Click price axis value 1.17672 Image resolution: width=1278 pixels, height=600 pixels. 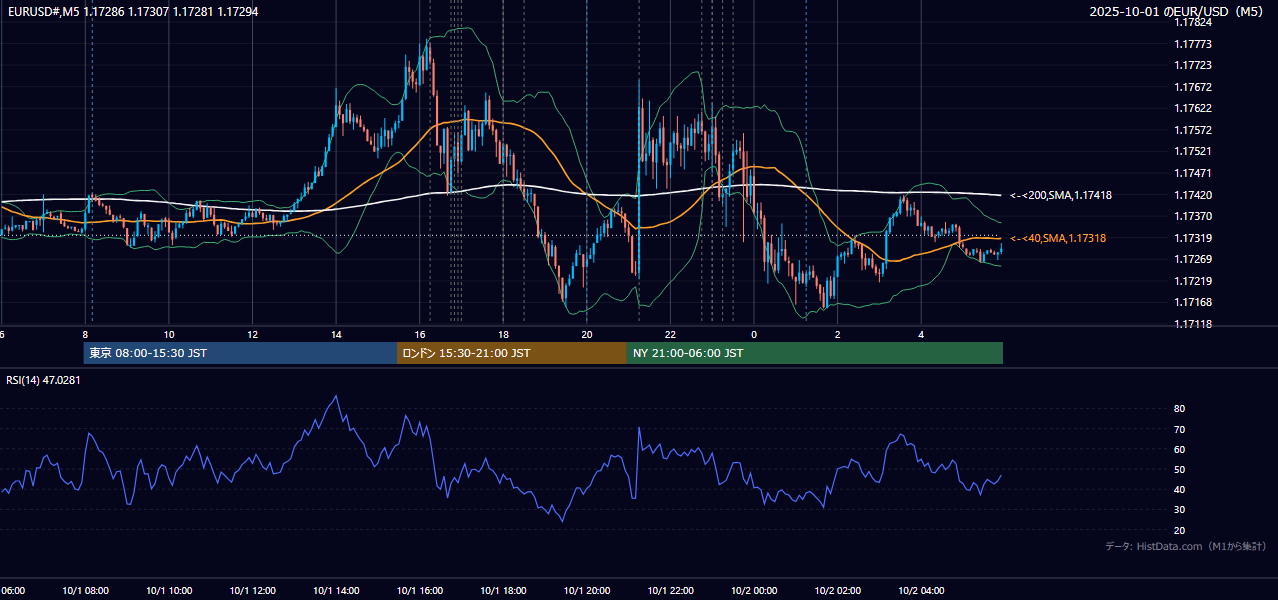point(1192,87)
